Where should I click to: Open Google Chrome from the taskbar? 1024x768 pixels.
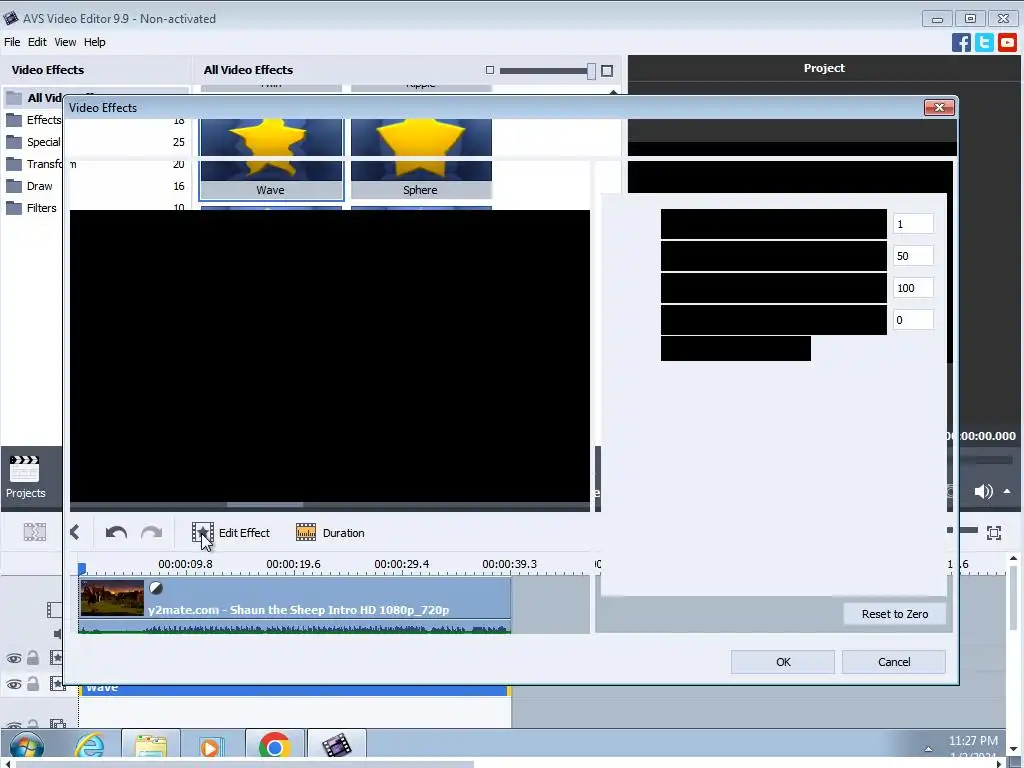[274, 746]
